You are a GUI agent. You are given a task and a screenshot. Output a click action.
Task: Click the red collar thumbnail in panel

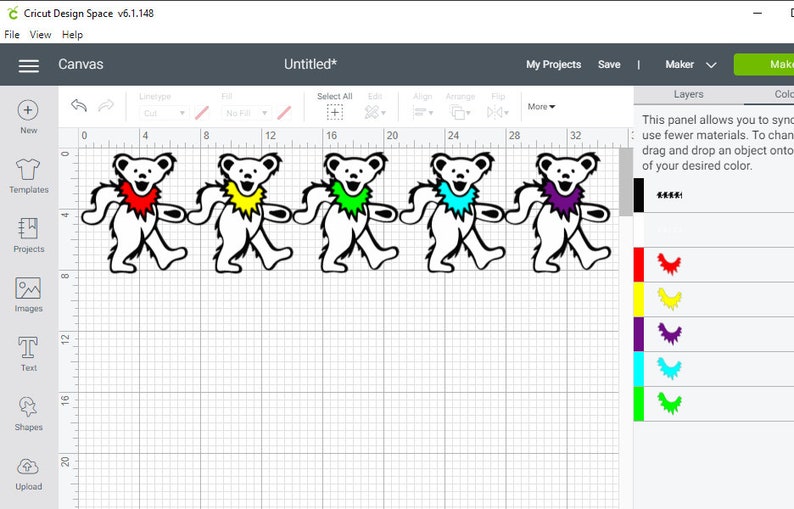tap(669, 264)
